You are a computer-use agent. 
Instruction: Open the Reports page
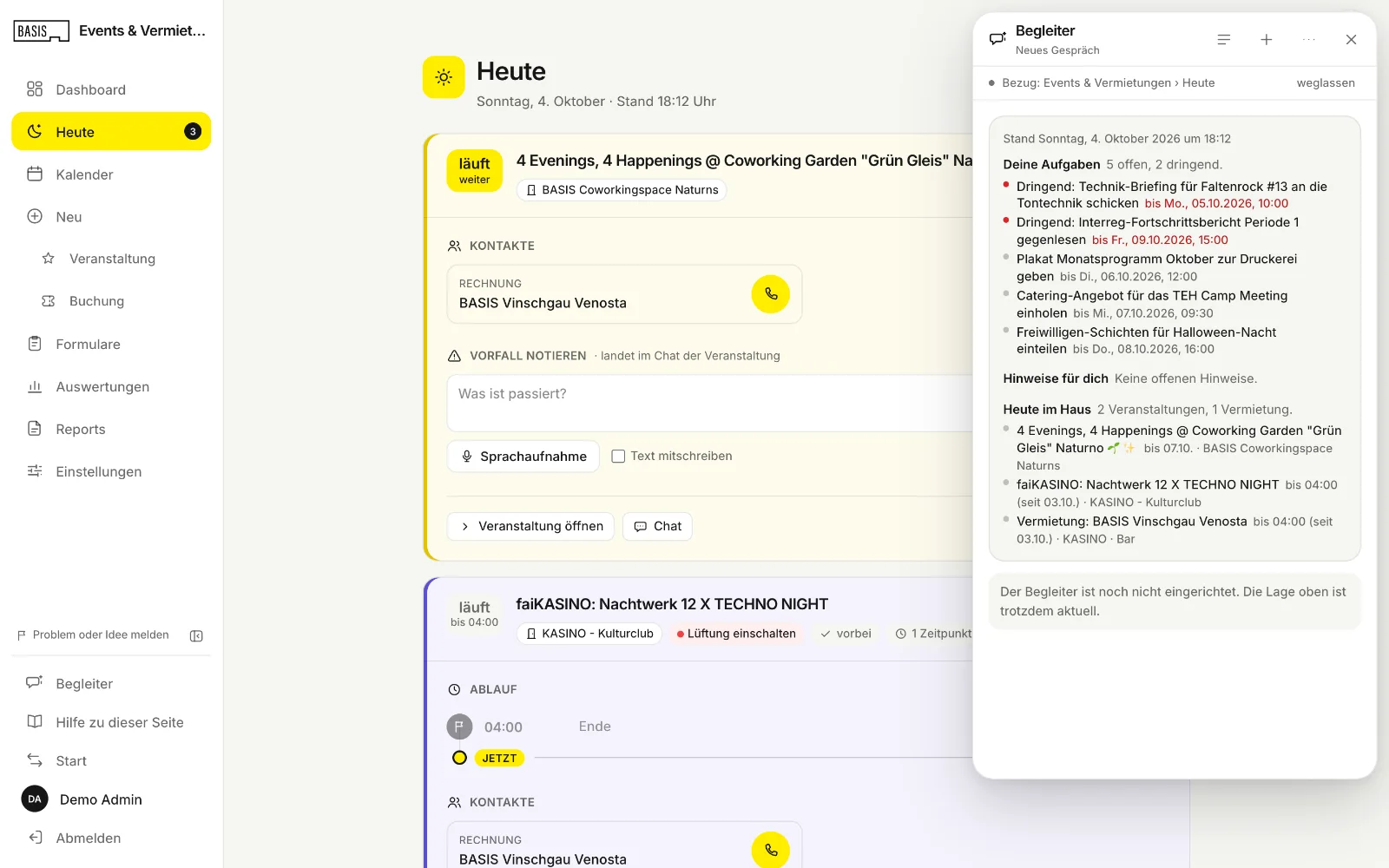pyautogui.click(x=111, y=430)
